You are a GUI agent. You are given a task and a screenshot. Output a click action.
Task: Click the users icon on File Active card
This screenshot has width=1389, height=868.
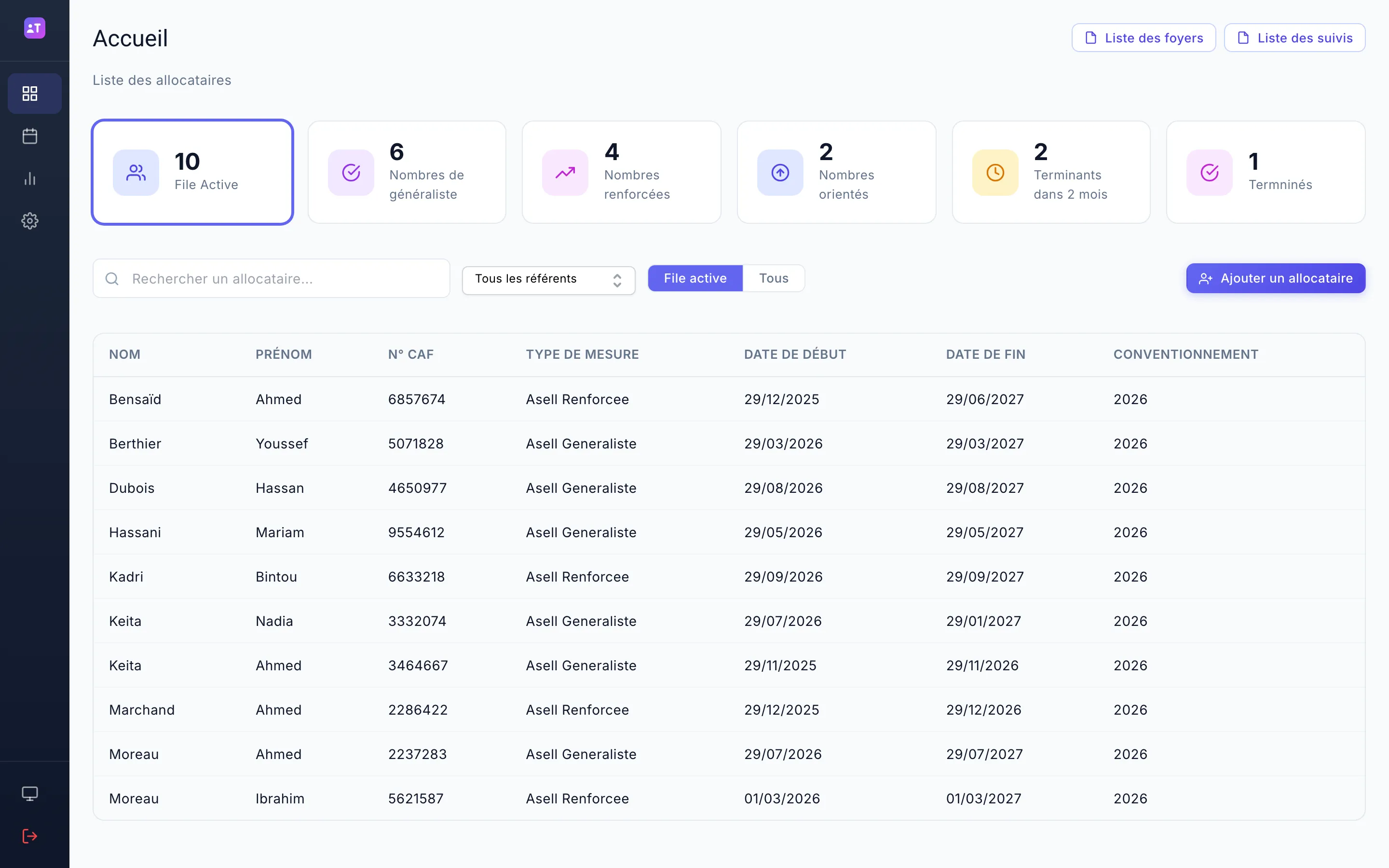pyautogui.click(x=136, y=173)
